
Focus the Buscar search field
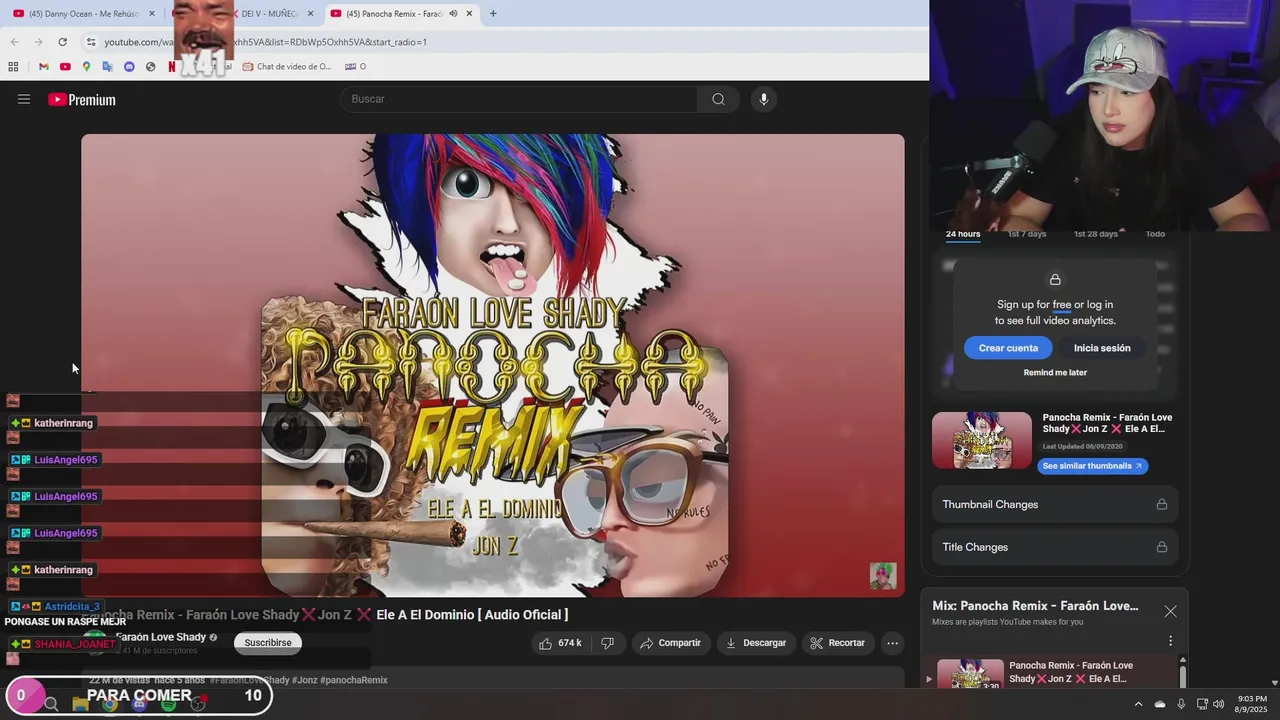(519, 99)
